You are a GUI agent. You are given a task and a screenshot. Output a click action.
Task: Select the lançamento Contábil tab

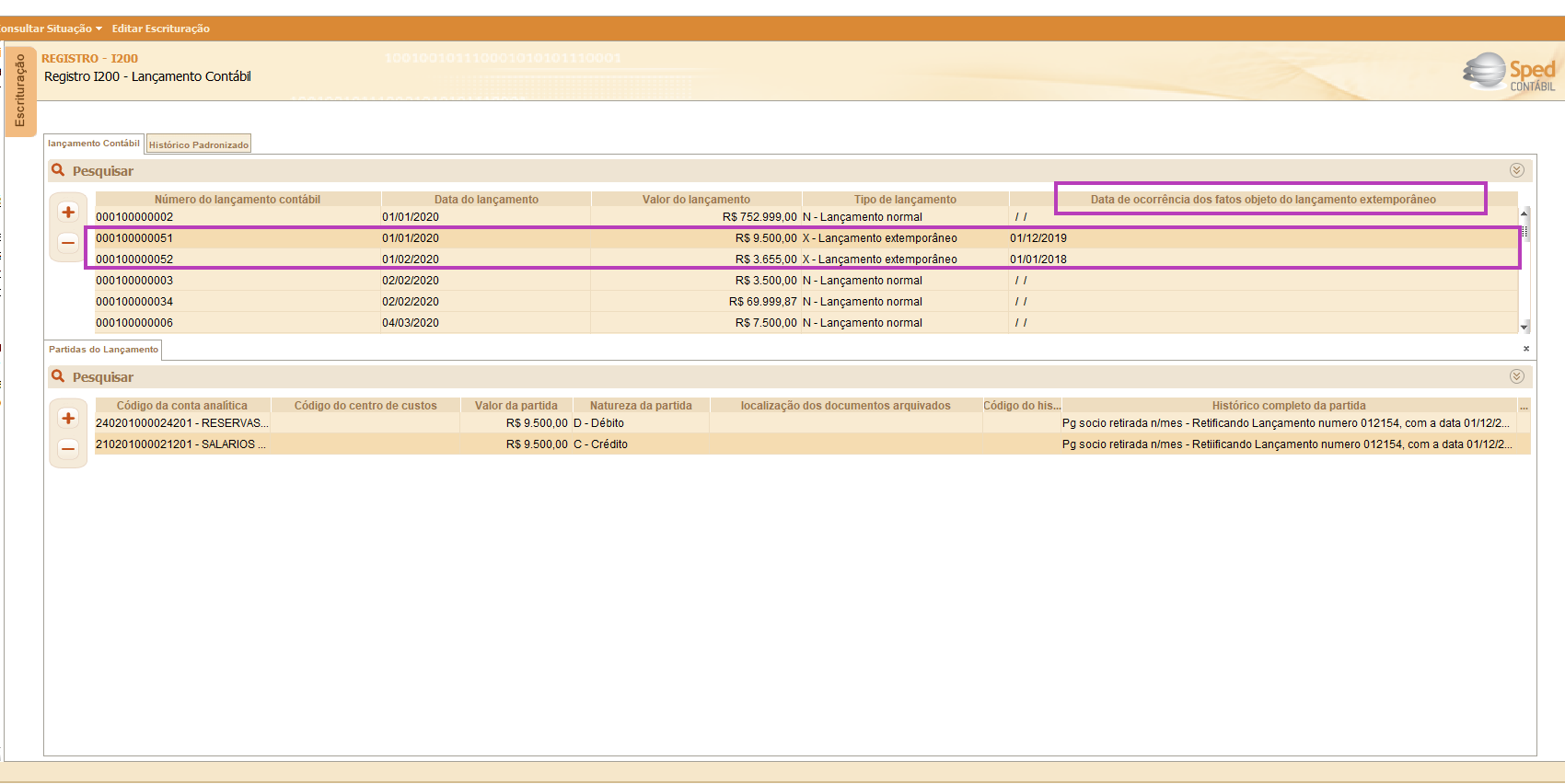(x=94, y=144)
